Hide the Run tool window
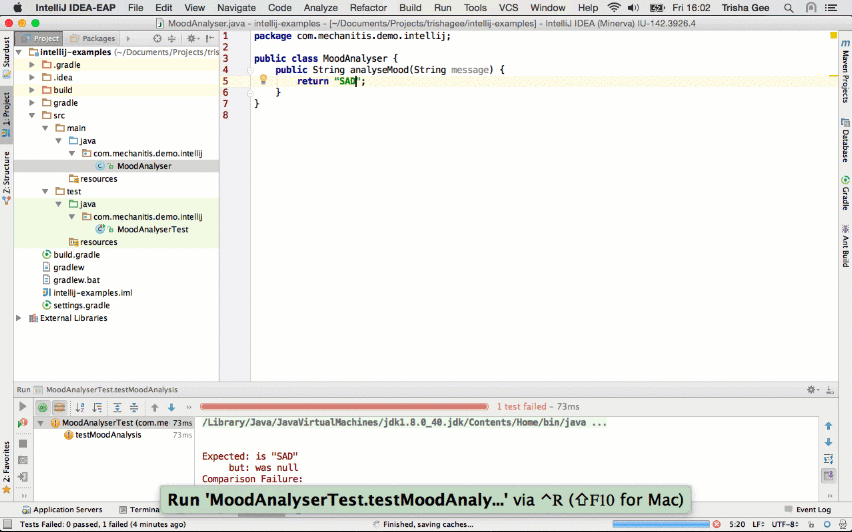 (x=830, y=390)
